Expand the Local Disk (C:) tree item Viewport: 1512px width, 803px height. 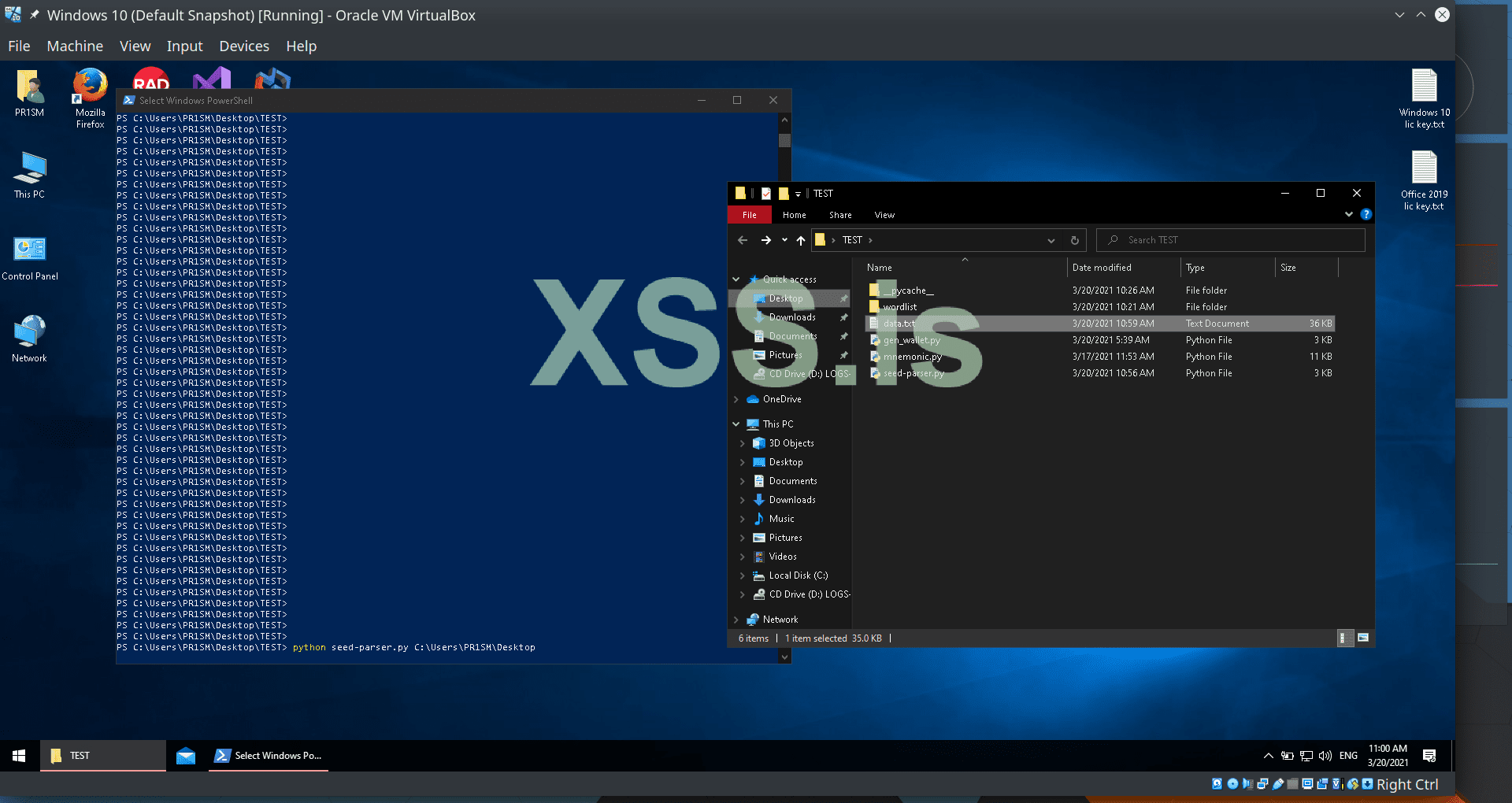coord(741,575)
